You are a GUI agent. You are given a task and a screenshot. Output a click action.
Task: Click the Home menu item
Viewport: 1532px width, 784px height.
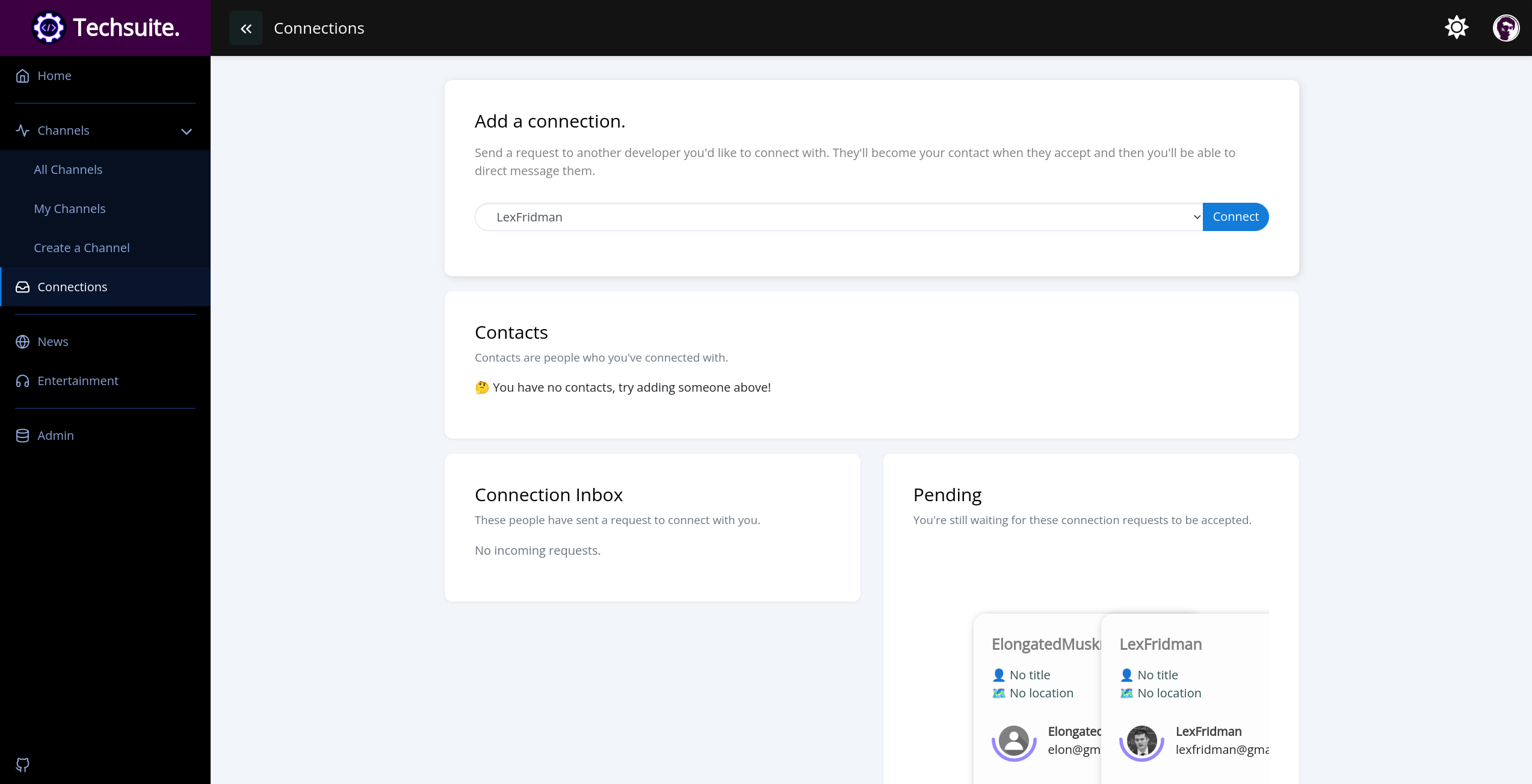coord(55,75)
